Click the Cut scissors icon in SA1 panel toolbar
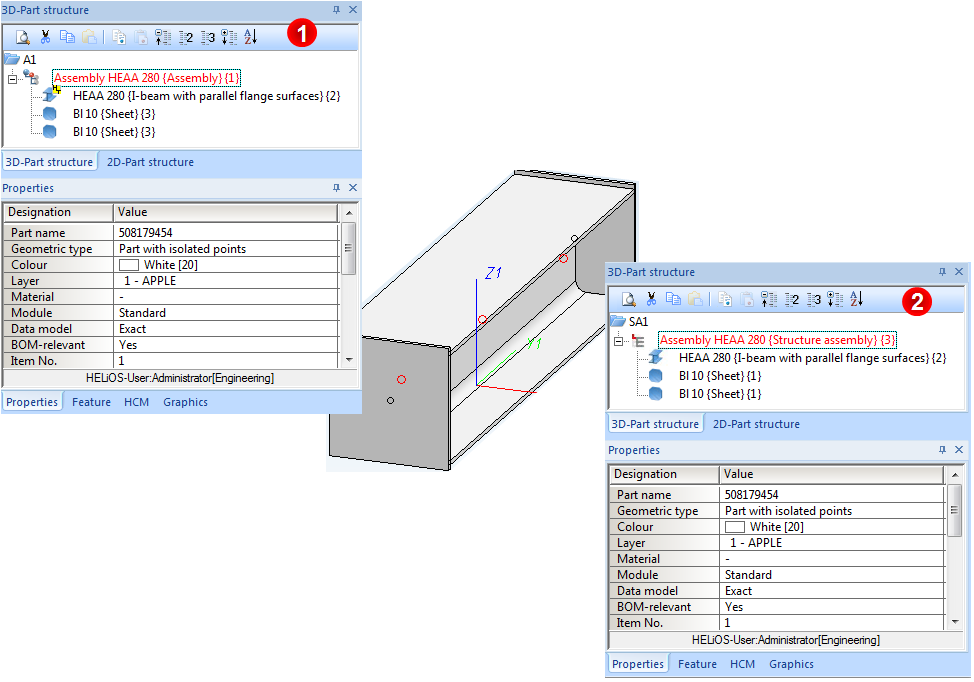 651,299
